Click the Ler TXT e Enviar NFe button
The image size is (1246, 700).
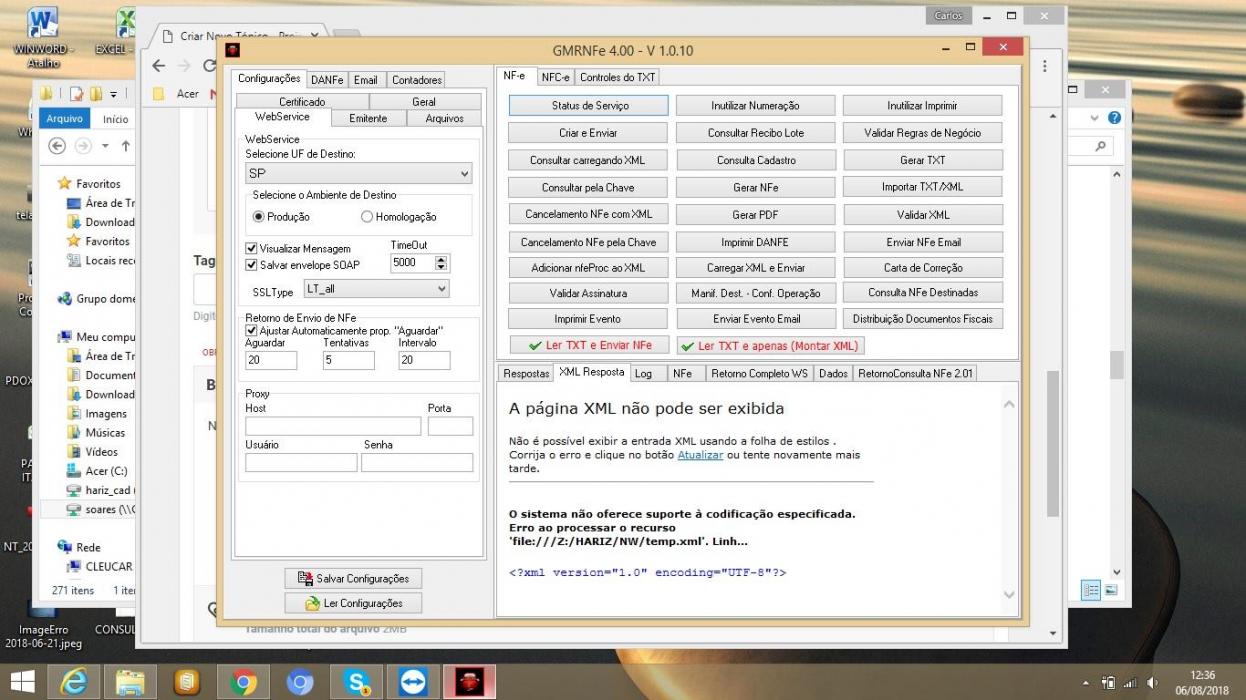[589, 345]
